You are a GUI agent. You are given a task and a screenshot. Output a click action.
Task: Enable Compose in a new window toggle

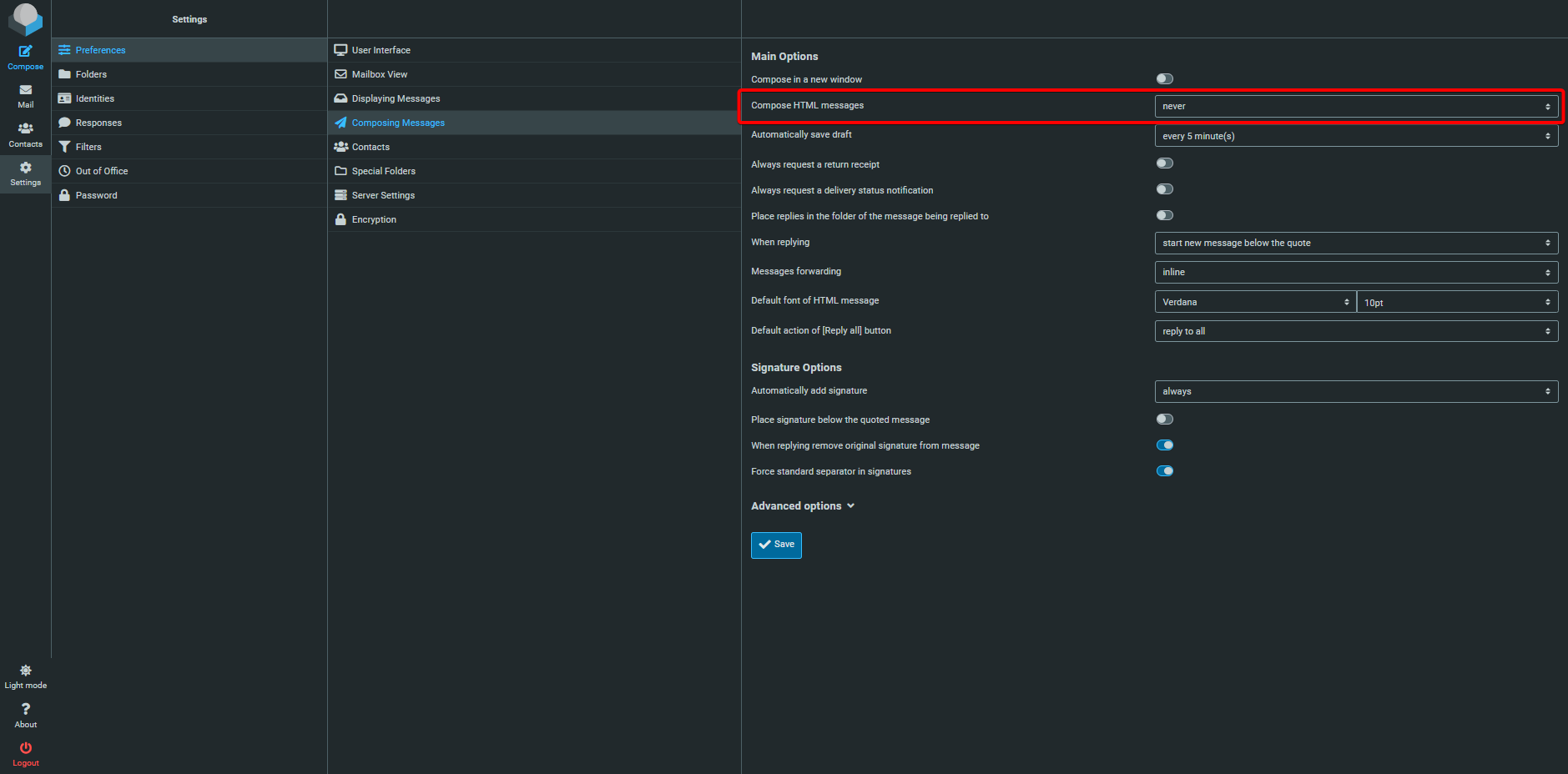click(x=1164, y=79)
